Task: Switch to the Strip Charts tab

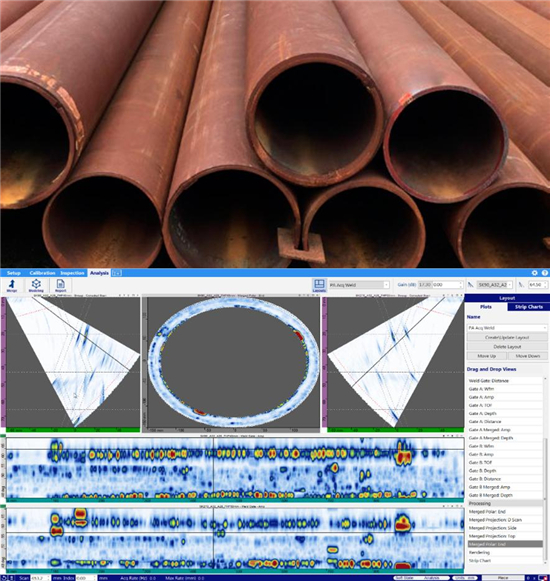Action: click(529, 307)
